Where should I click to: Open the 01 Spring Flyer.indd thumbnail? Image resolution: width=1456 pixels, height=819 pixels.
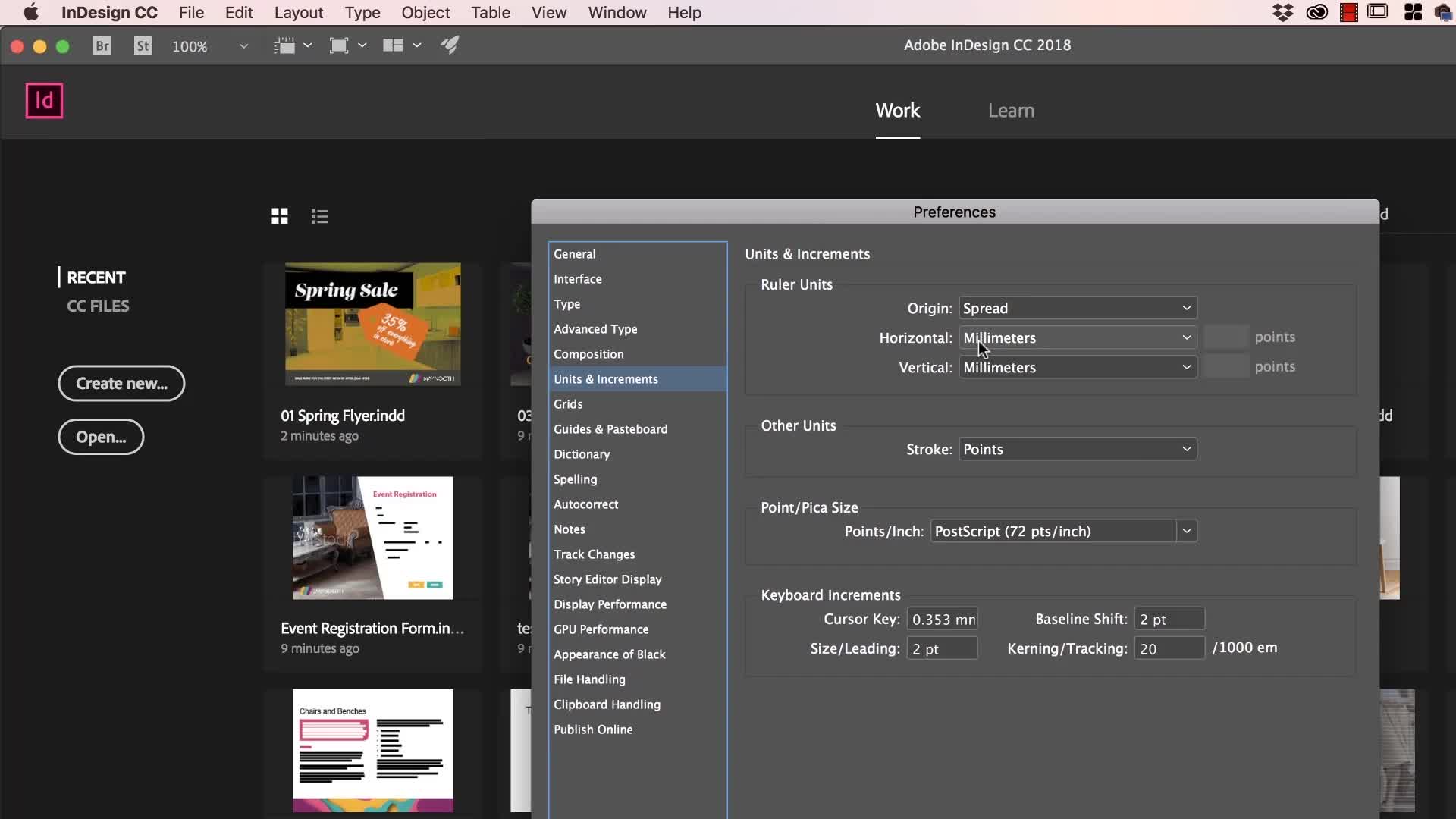click(x=373, y=325)
